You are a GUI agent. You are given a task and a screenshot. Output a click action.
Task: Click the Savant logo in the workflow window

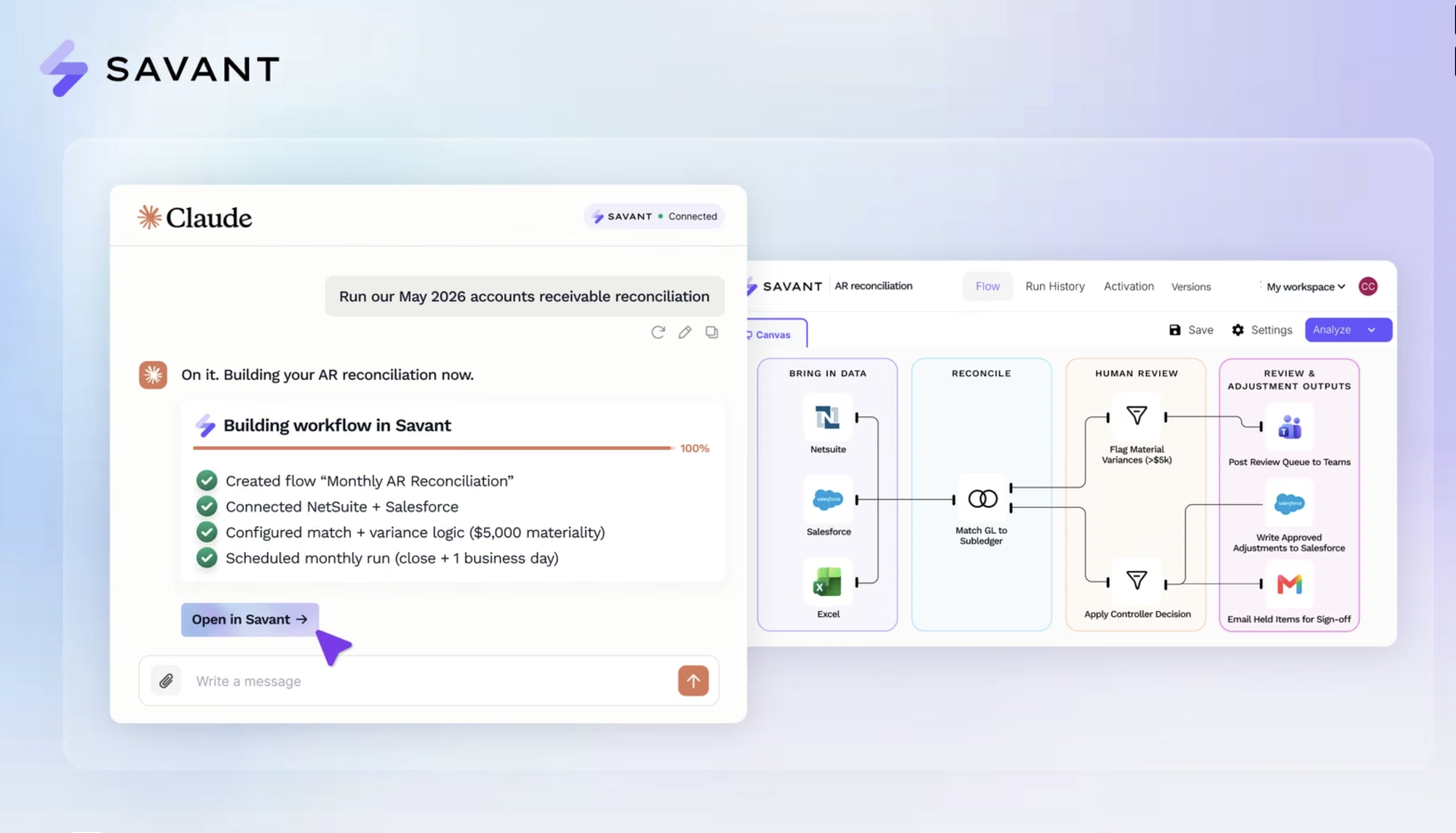[785, 286]
